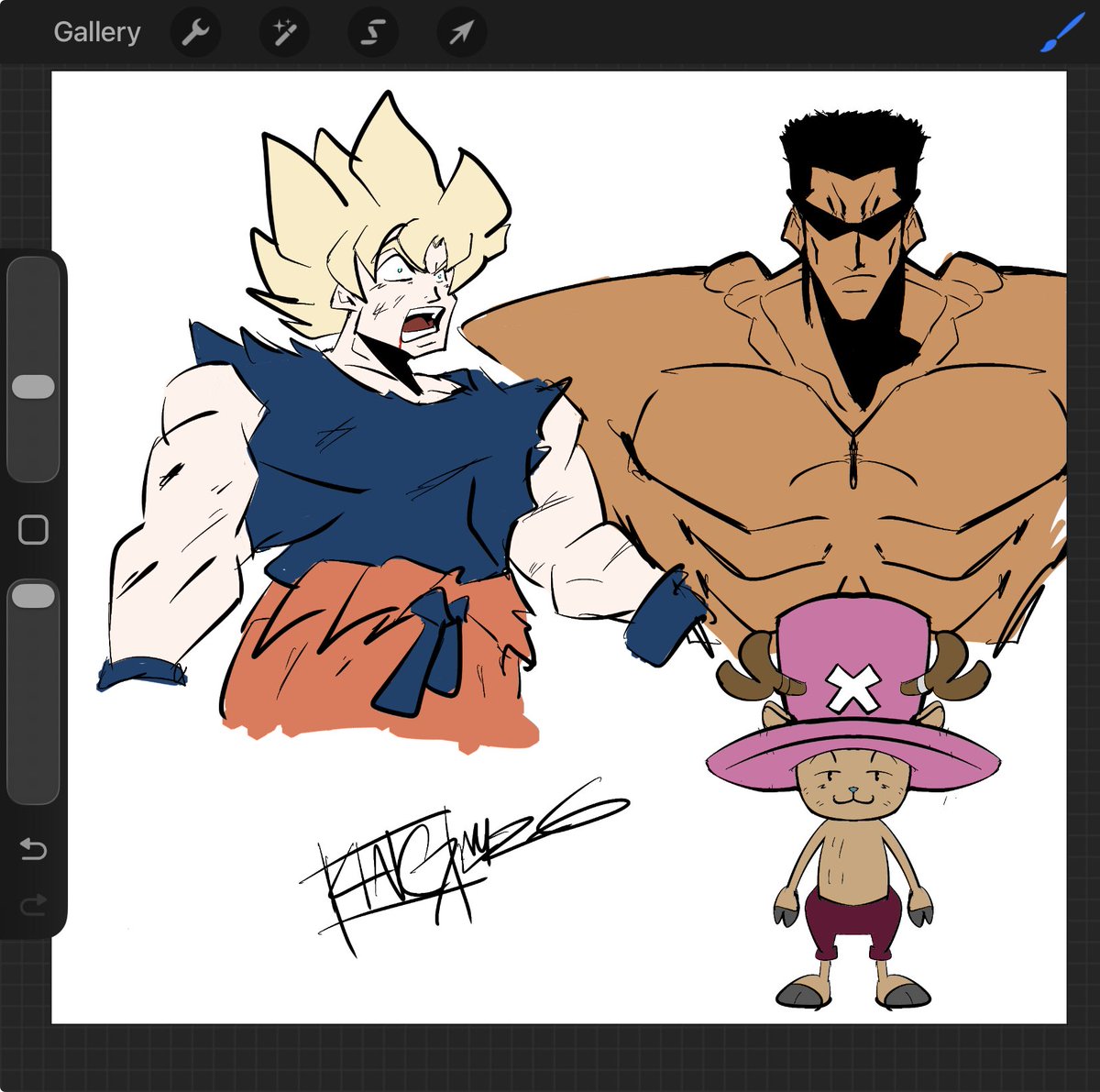This screenshot has height=1092, width=1100.
Task: Tap the Modify square button in sidebar
Action: (34, 530)
